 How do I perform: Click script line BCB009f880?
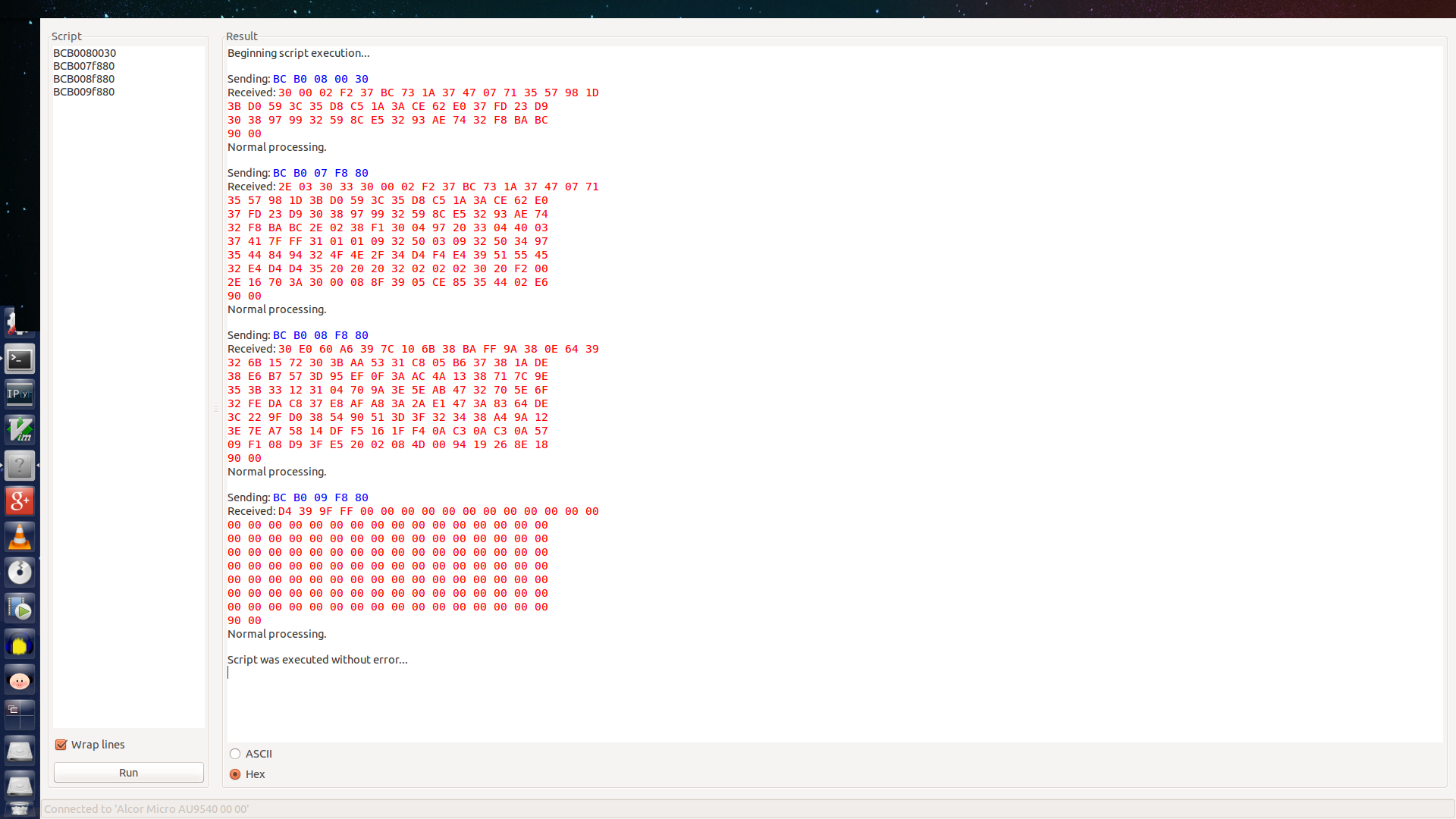(x=84, y=92)
